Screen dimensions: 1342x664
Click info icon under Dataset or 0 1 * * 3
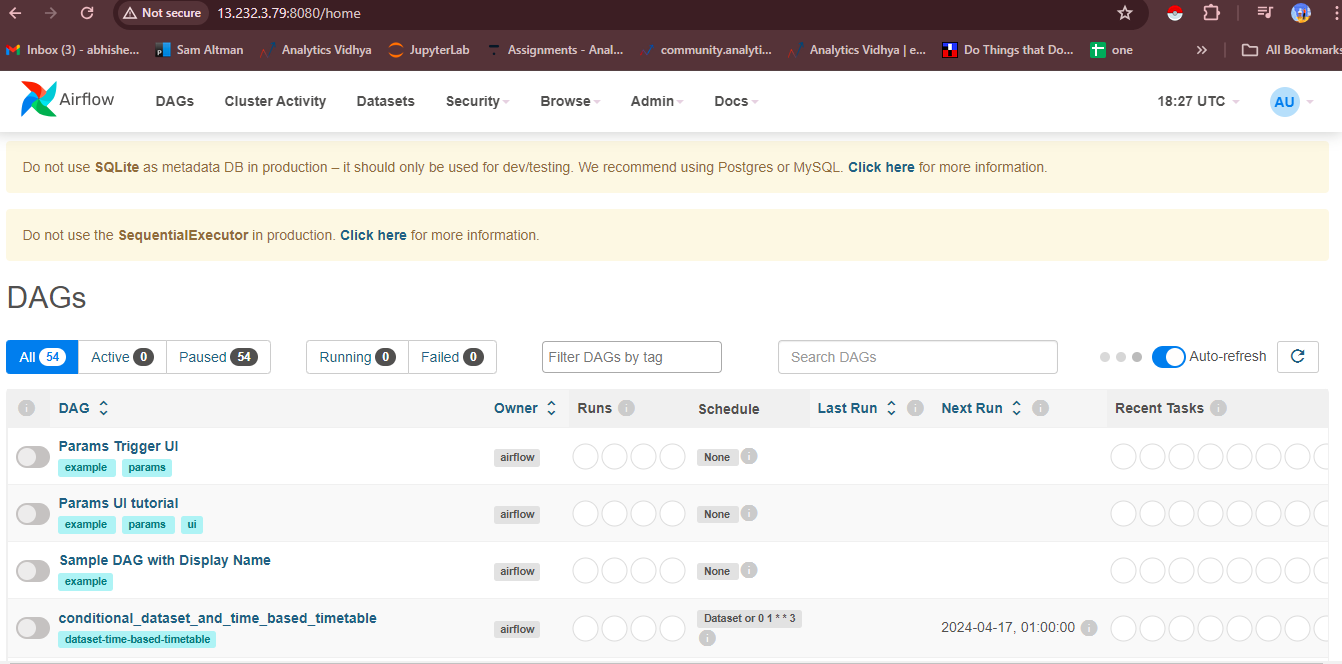coord(707,637)
